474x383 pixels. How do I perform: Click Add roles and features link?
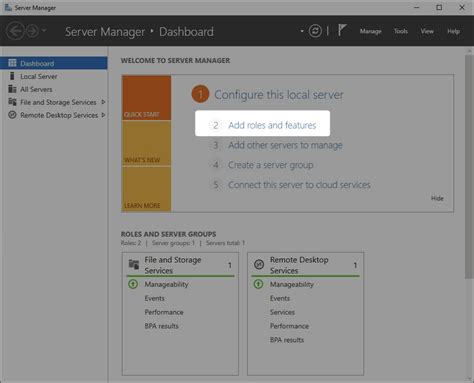coord(272,125)
